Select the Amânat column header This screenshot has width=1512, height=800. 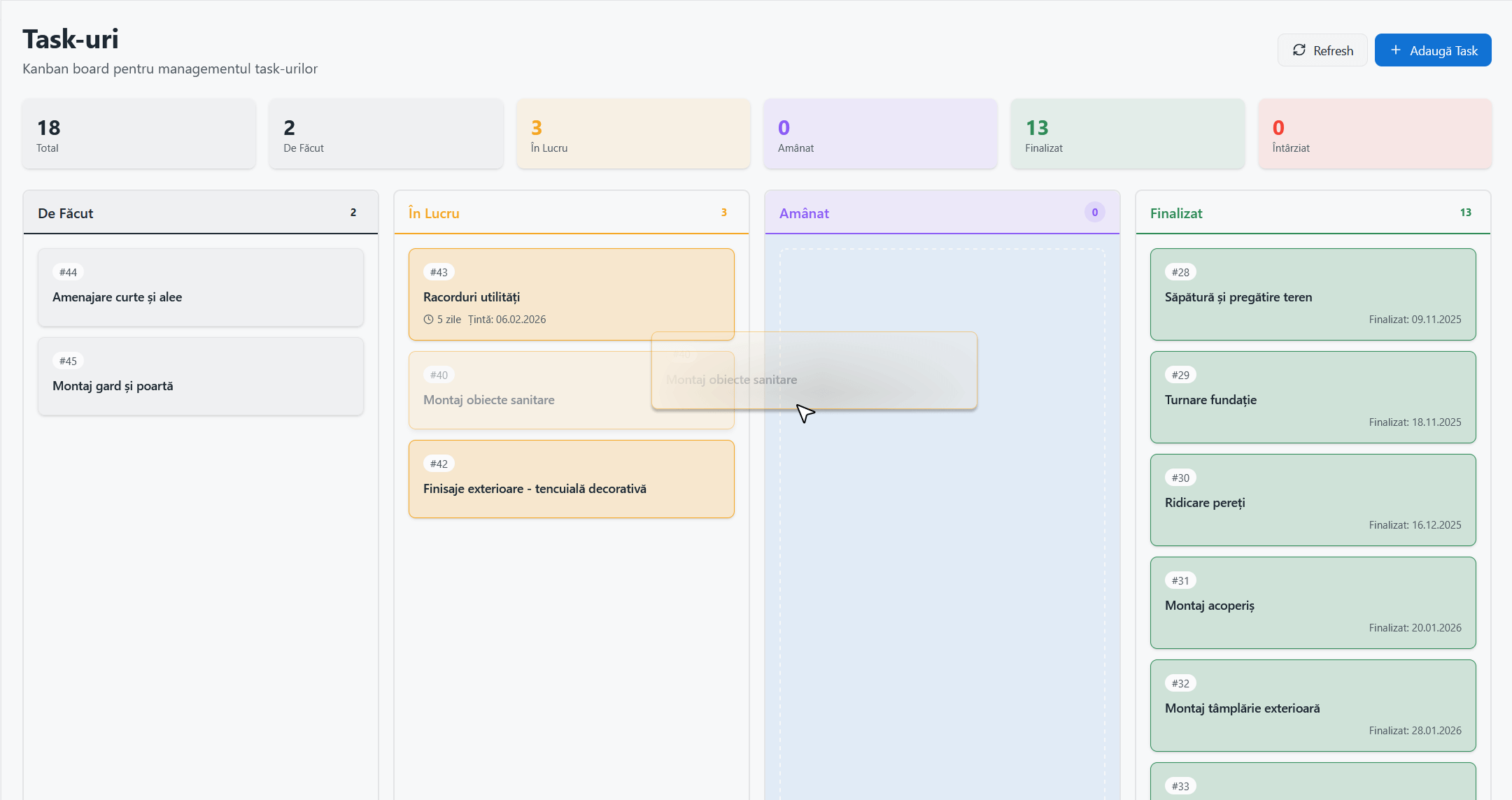pyautogui.click(x=805, y=213)
